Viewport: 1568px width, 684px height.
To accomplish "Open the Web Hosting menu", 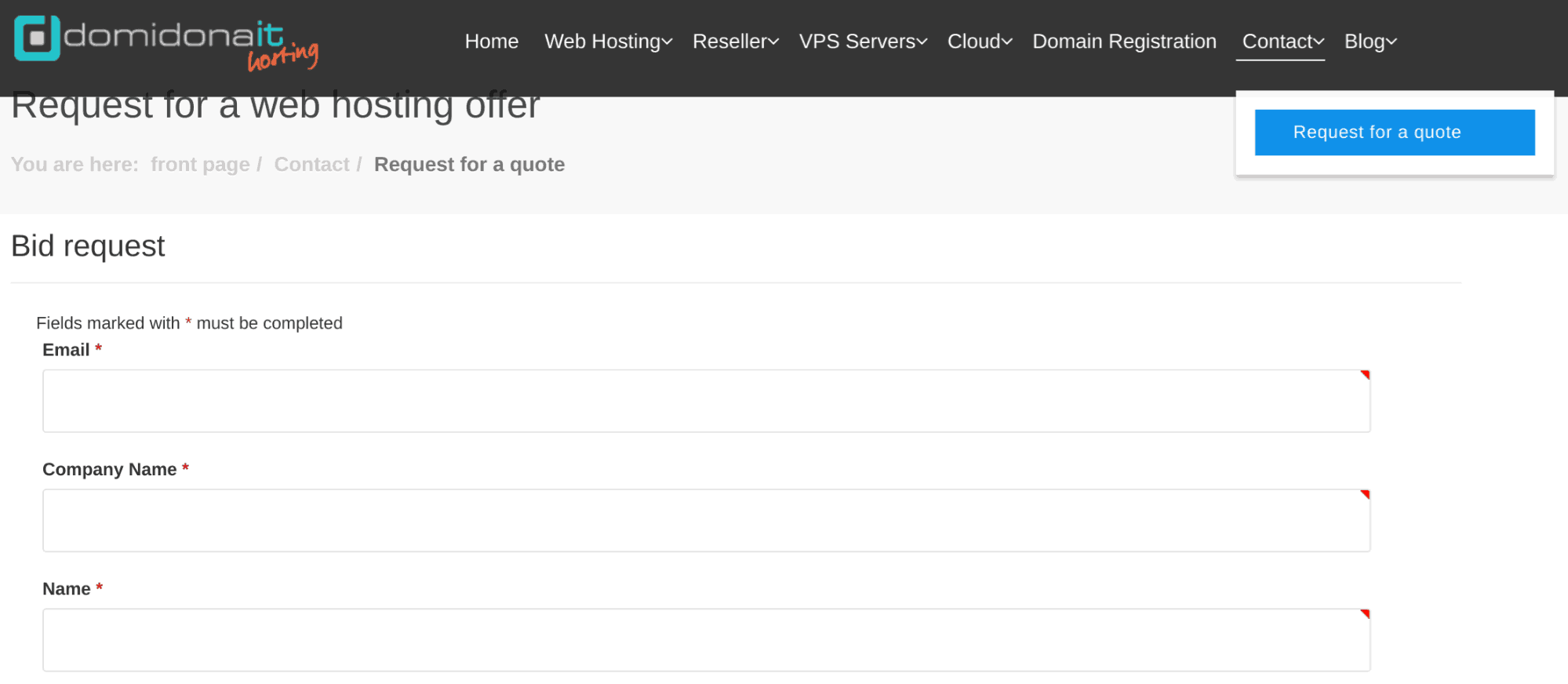I will coord(608,42).
